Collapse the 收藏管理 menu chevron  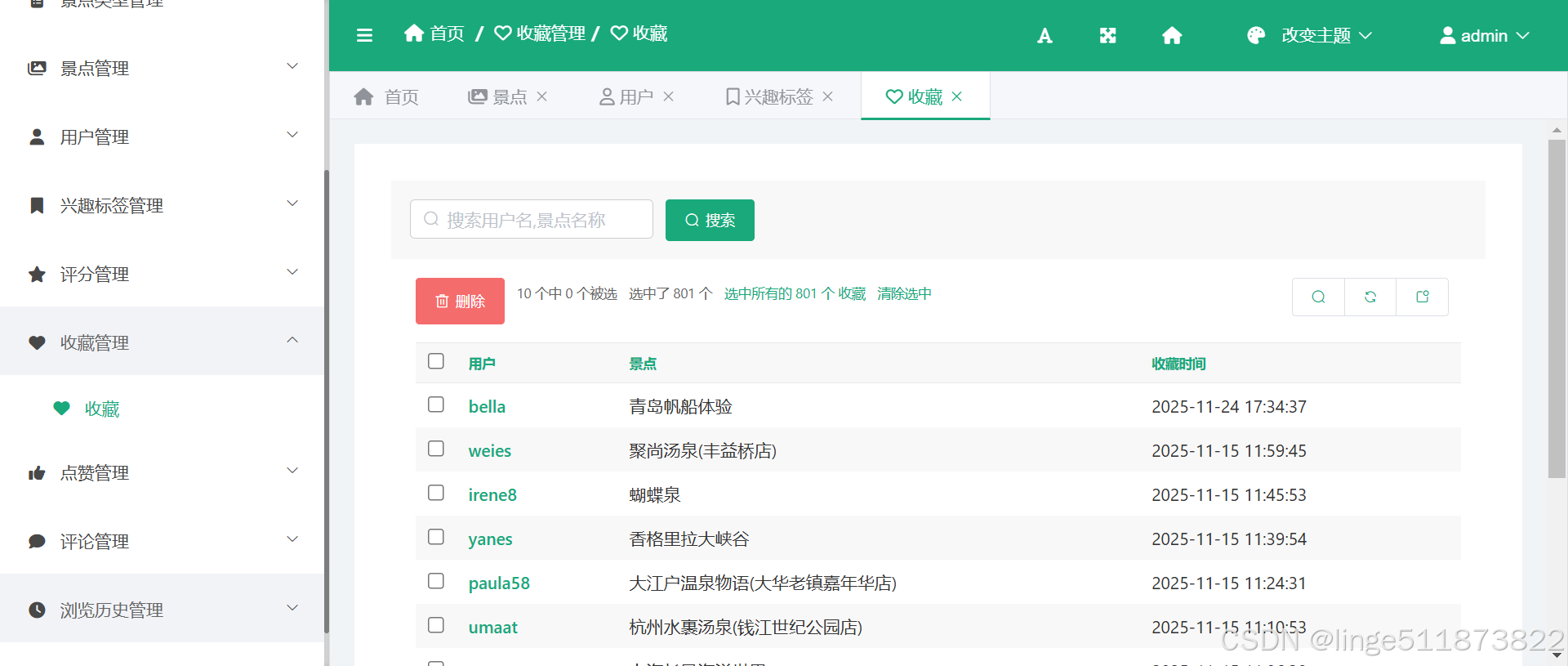pos(292,340)
